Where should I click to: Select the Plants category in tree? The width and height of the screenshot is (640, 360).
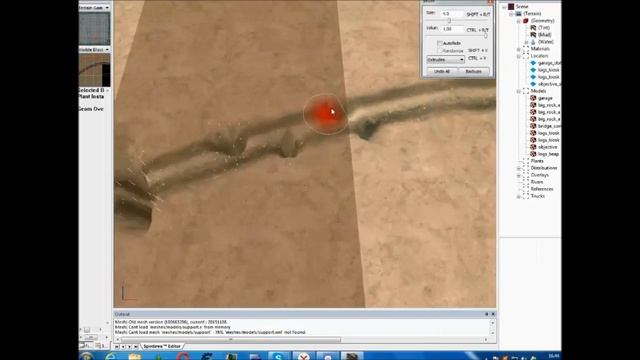pos(537,161)
